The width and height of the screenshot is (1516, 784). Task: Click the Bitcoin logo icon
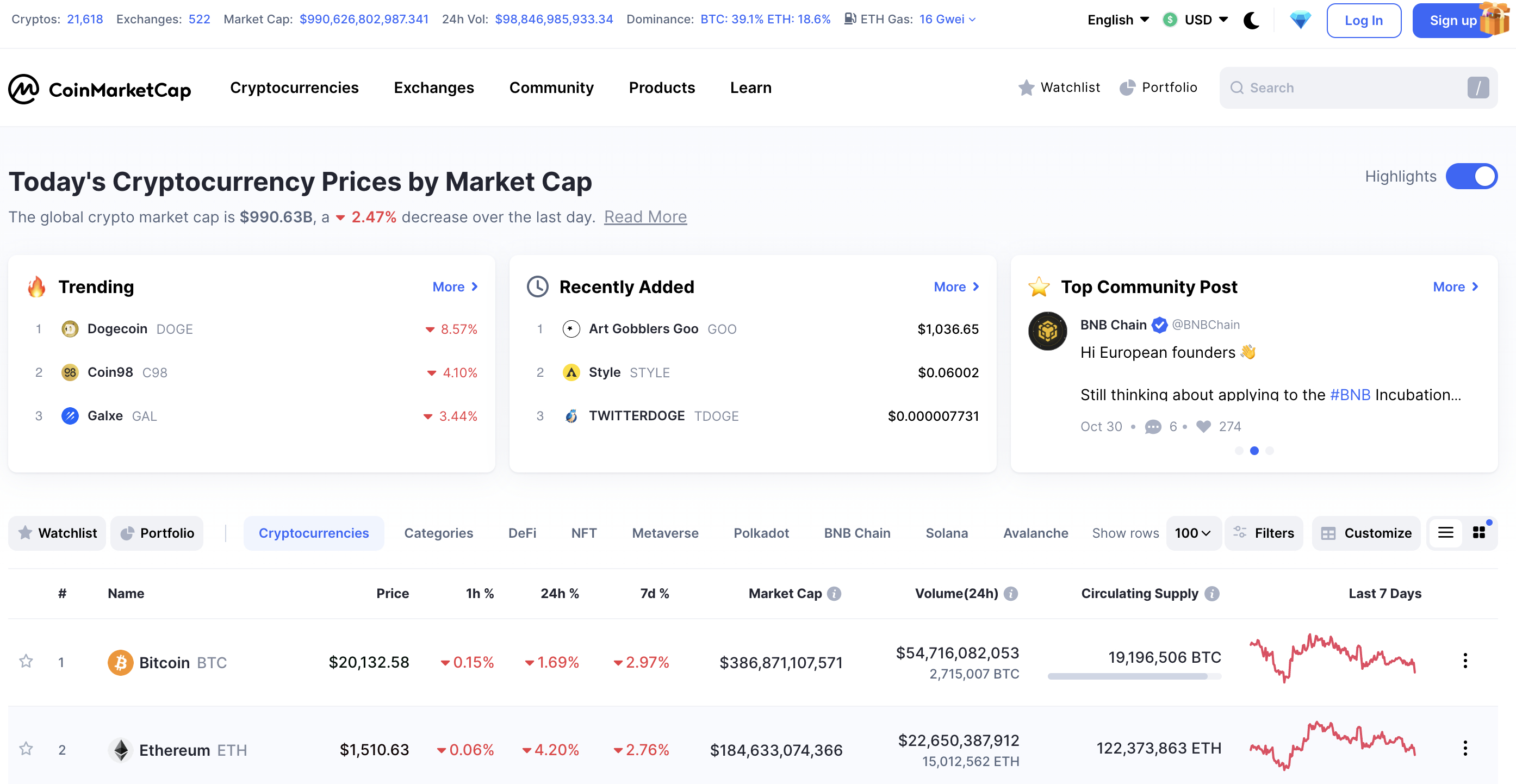(x=120, y=663)
